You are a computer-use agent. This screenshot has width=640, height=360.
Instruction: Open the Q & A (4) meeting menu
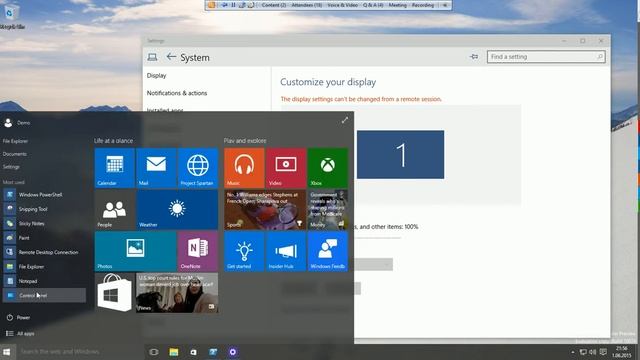click(x=373, y=5)
